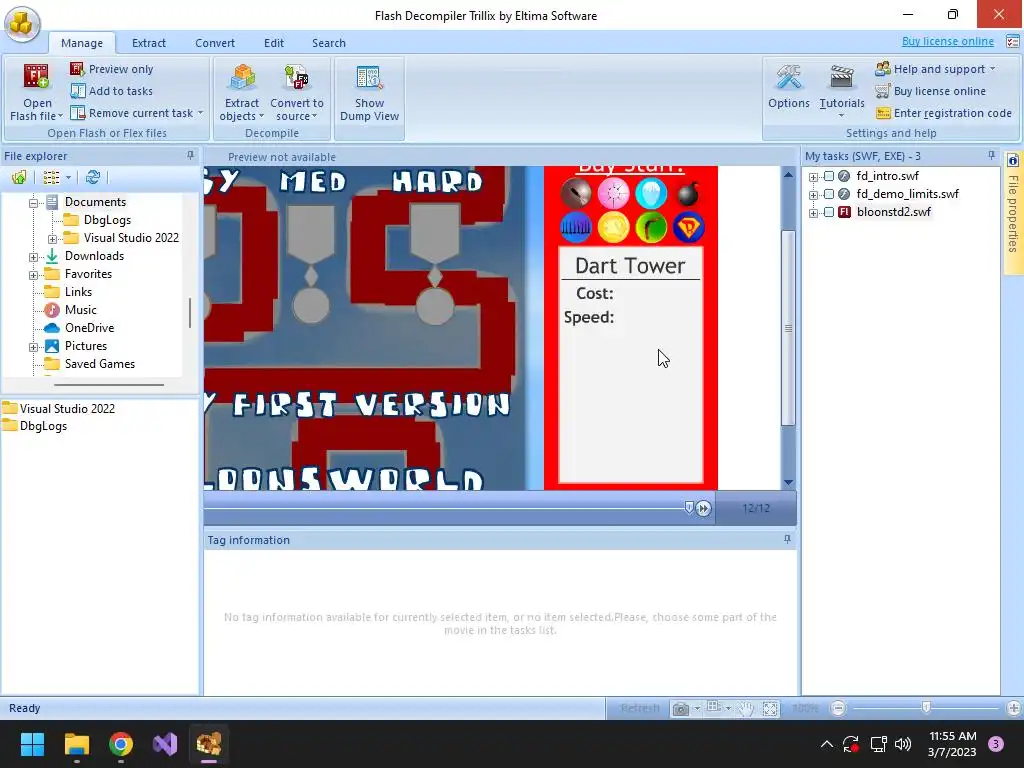Switch to the Extract tab
This screenshot has width=1024, height=768.
point(149,43)
